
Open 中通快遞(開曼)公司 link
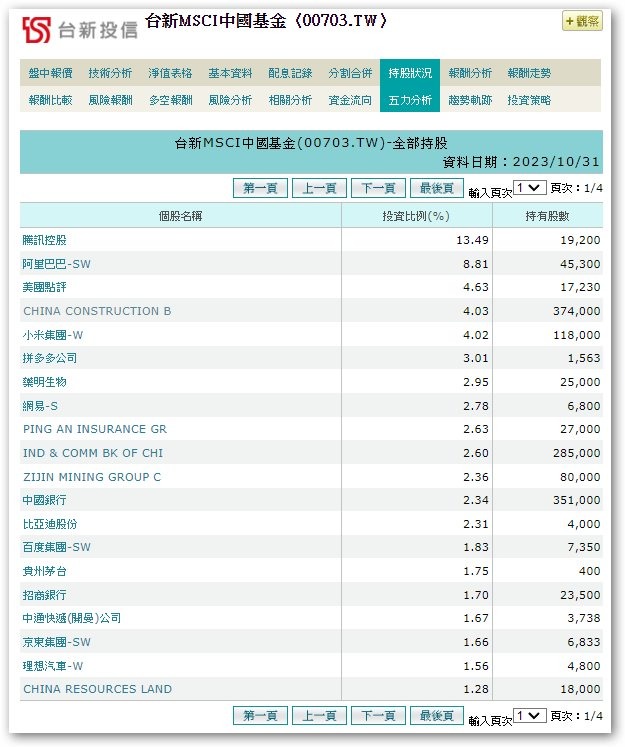[71, 618]
